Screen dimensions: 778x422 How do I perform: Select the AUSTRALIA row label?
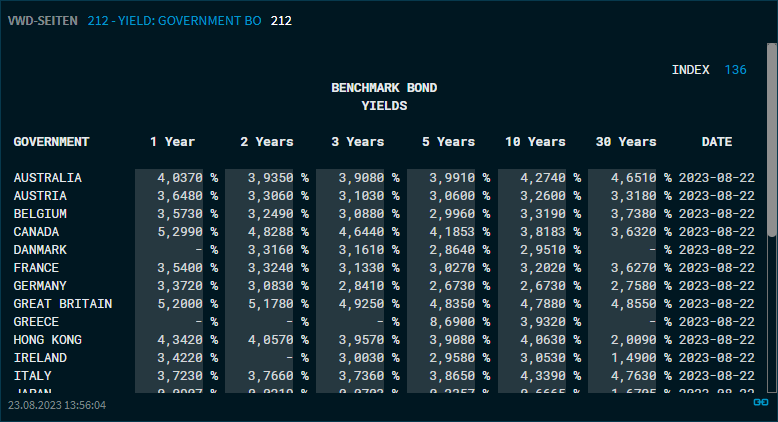(47, 178)
